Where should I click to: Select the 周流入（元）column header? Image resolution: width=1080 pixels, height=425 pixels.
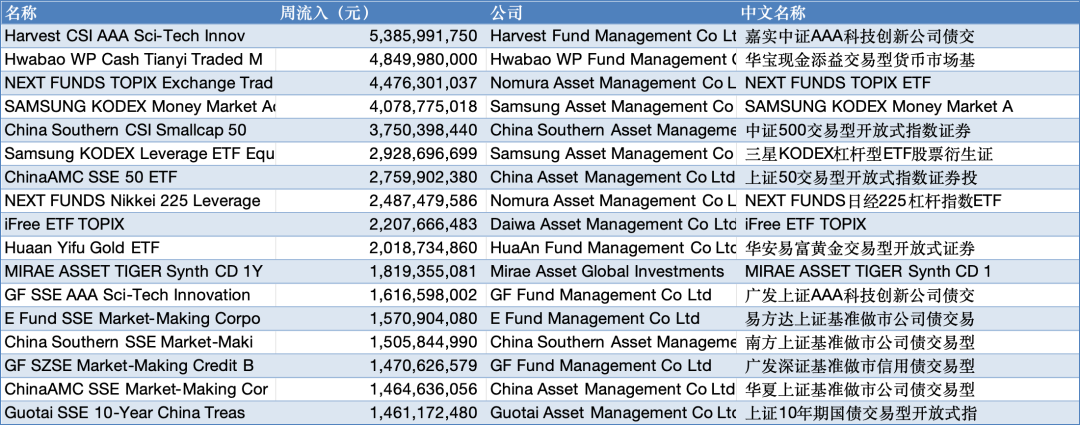pyautogui.click(x=380, y=12)
